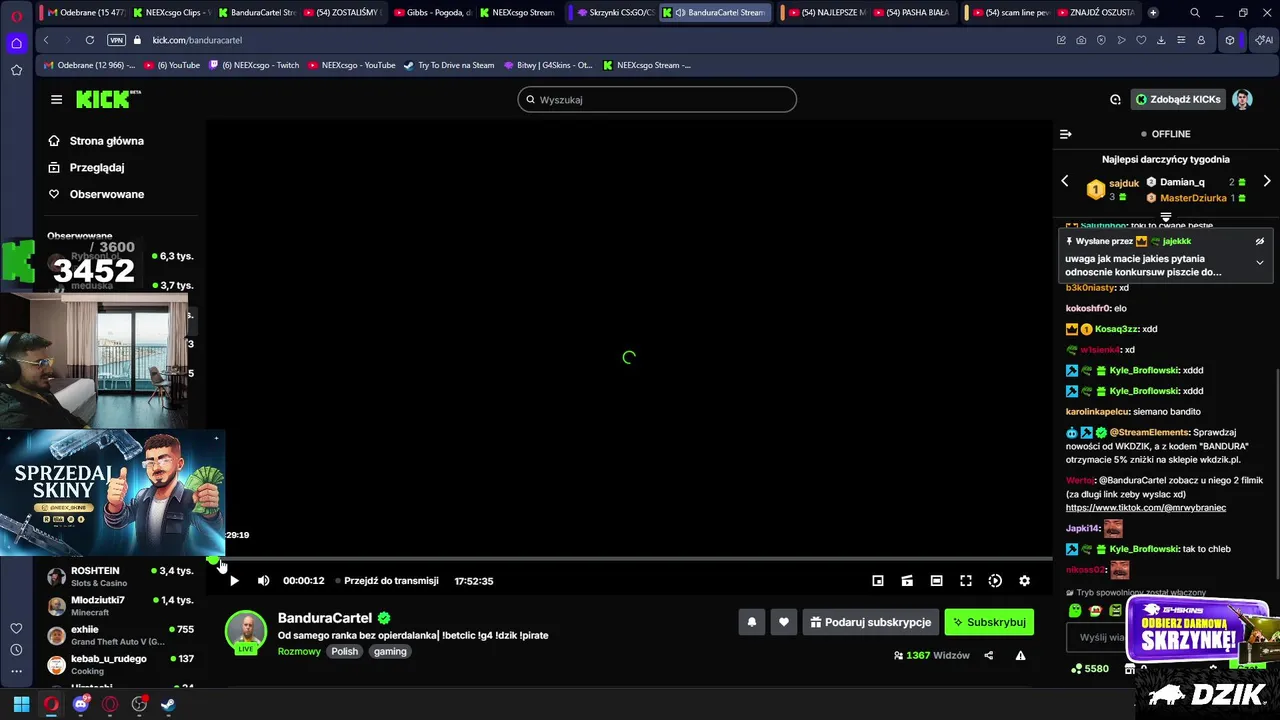The image size is (1280, 720).
Task: Show previous top gifters page
Action: [1065, 181]
